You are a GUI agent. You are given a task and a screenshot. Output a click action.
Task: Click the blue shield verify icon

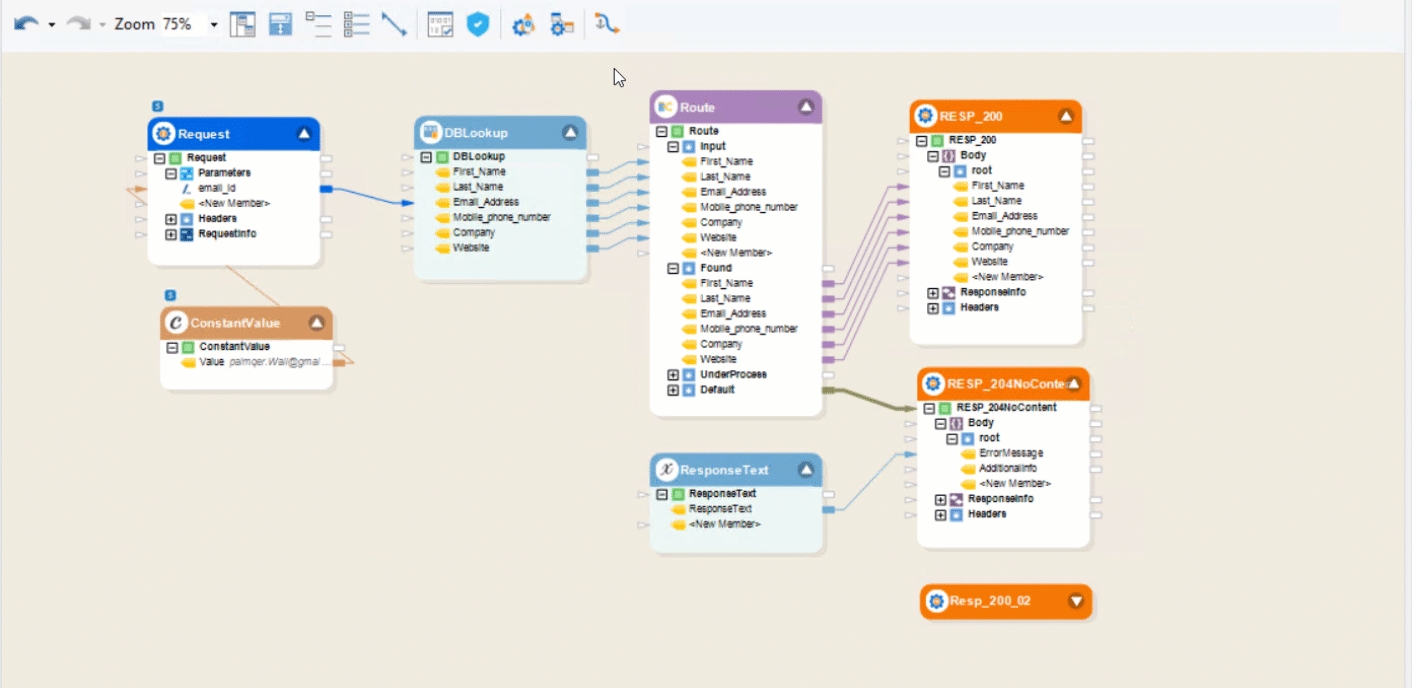479,25
